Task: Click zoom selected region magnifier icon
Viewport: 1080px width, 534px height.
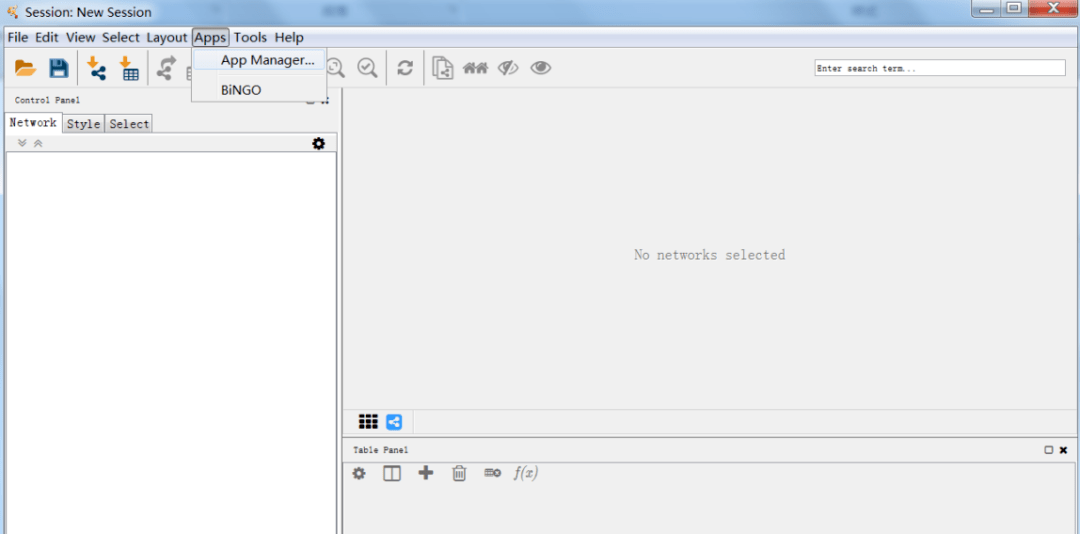Action: point(368,68)
